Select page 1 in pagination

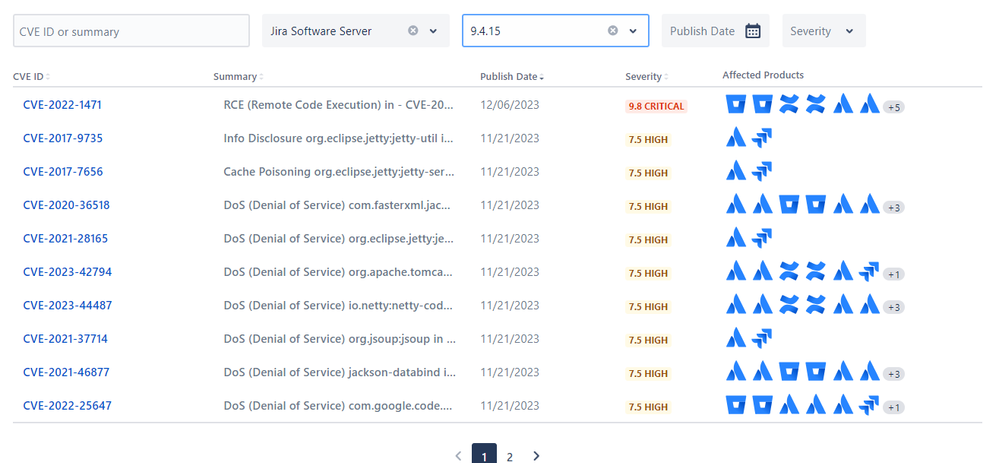[x=484, y=455]
